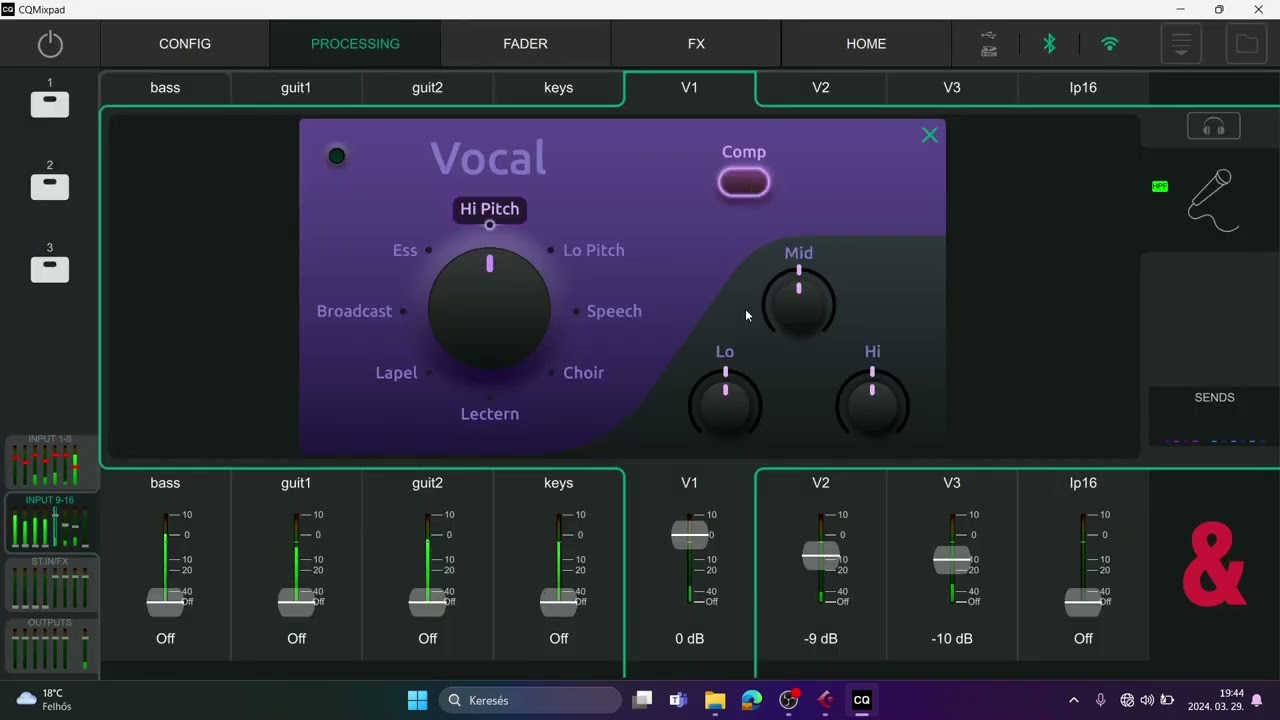1280x720 pixels.
Task: Switch to the FADER tab
Action: [x=526, y=44]
